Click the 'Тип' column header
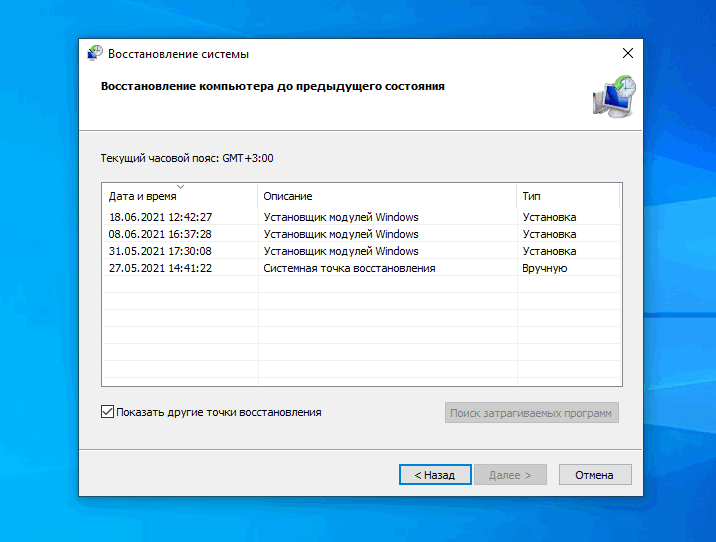716x542 pixels. click(568, 196)
